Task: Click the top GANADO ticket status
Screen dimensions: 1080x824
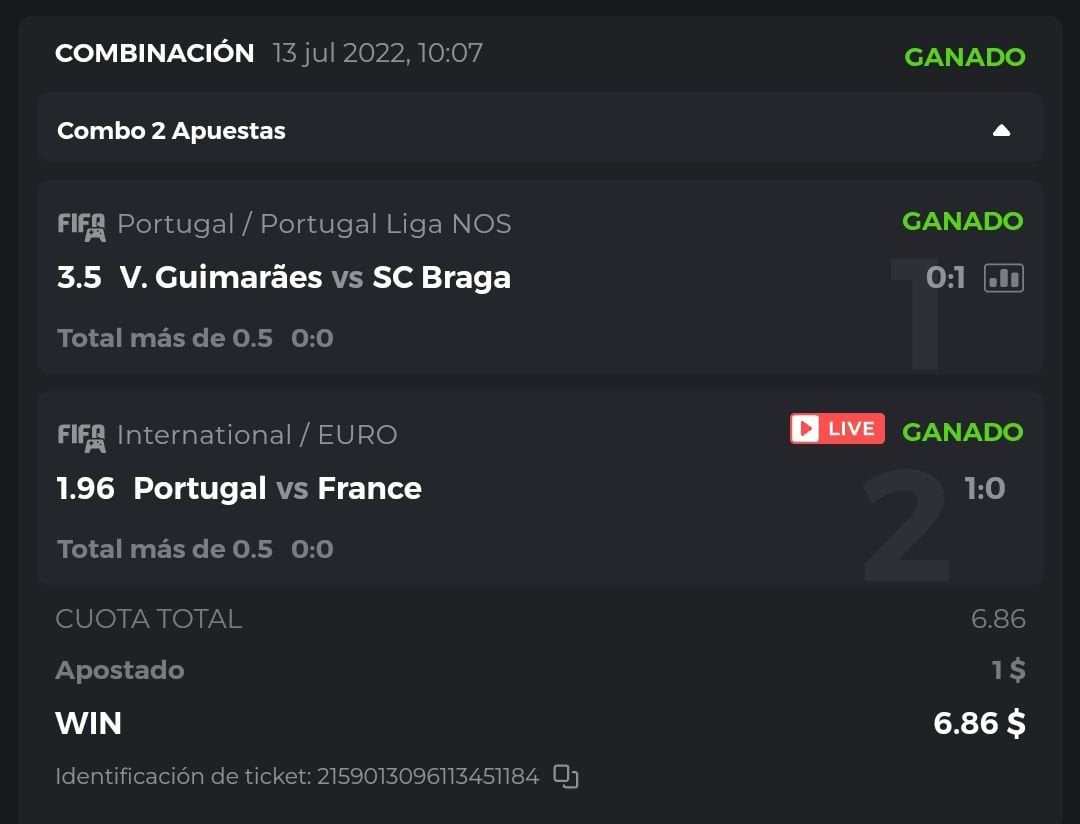Action: click(964, 57)
